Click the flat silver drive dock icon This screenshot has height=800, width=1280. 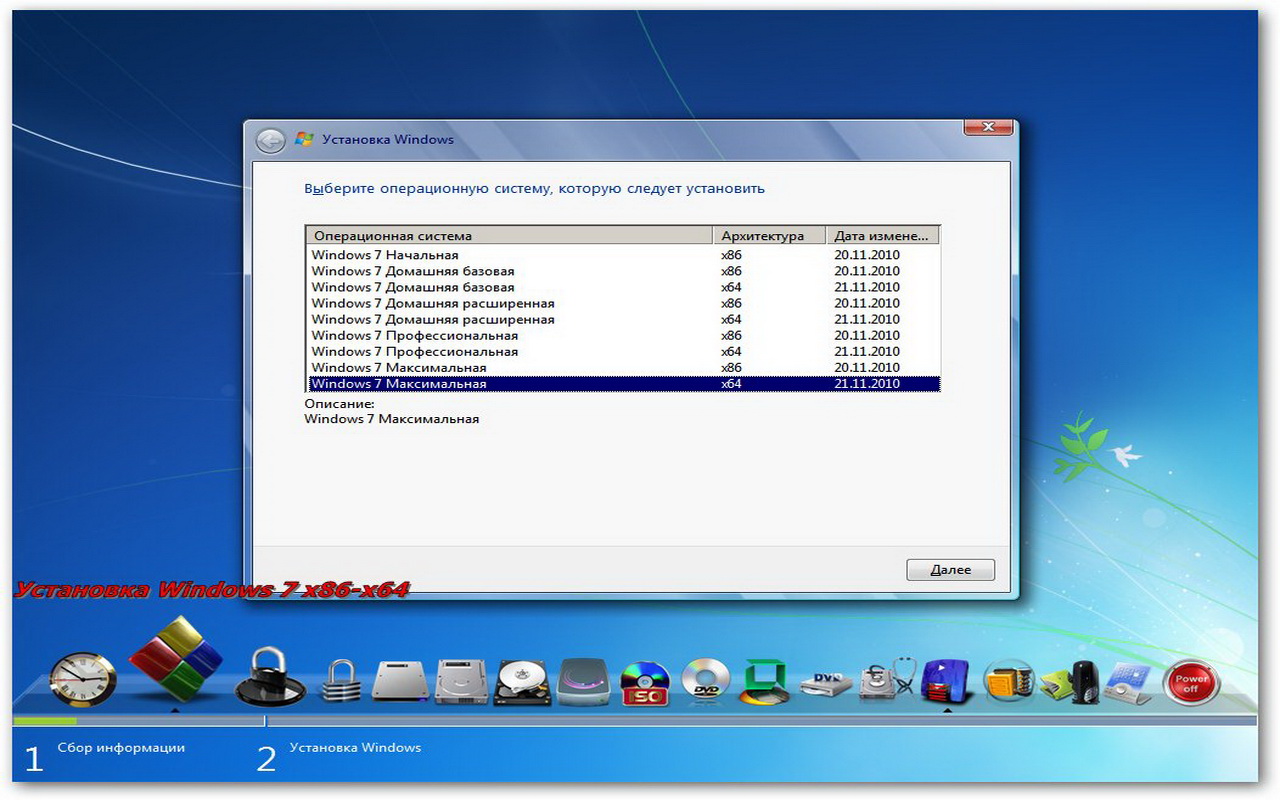point(401,680)
